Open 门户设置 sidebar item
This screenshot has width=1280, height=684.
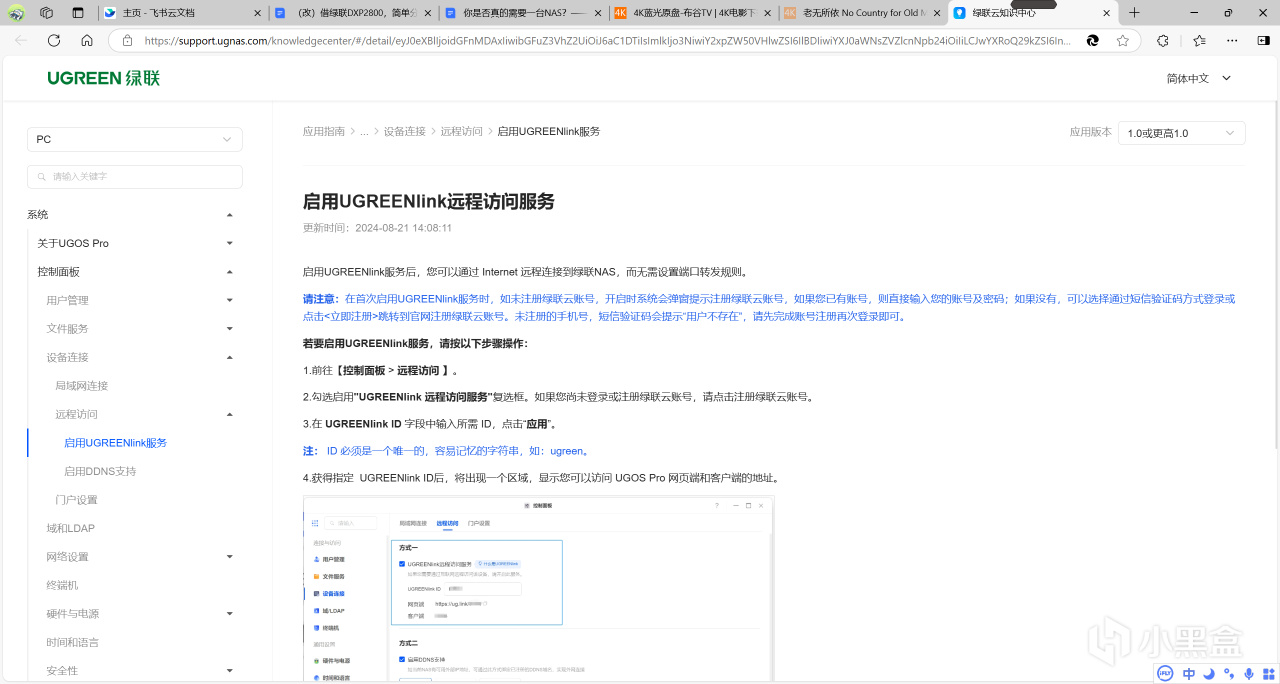pyautogui.click(x=76, y=500)
